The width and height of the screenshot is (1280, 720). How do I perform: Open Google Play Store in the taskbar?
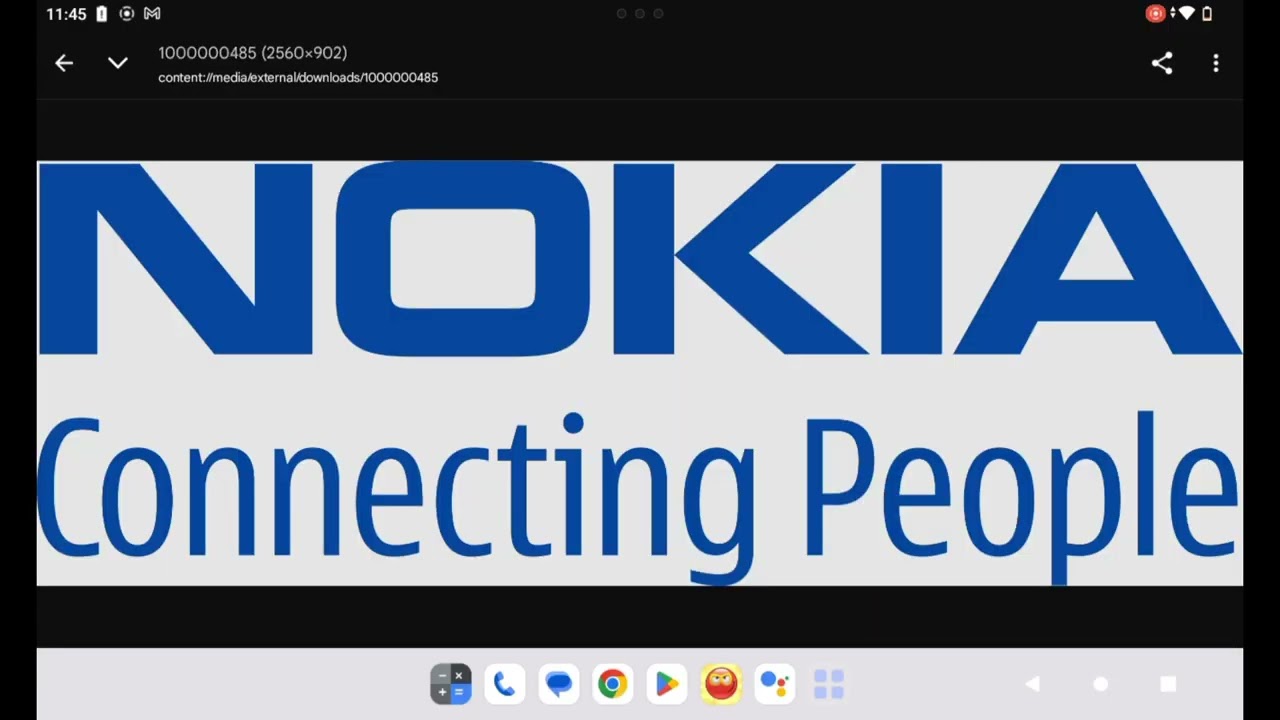(x=667, y=684)
